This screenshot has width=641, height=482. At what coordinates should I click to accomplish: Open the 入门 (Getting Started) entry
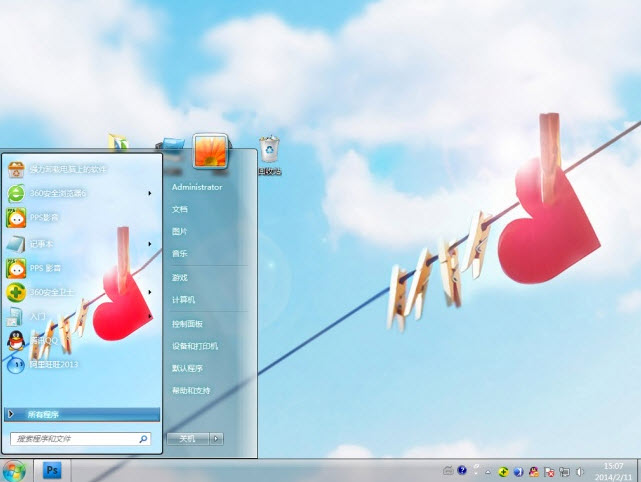click(x=82, y=316)
